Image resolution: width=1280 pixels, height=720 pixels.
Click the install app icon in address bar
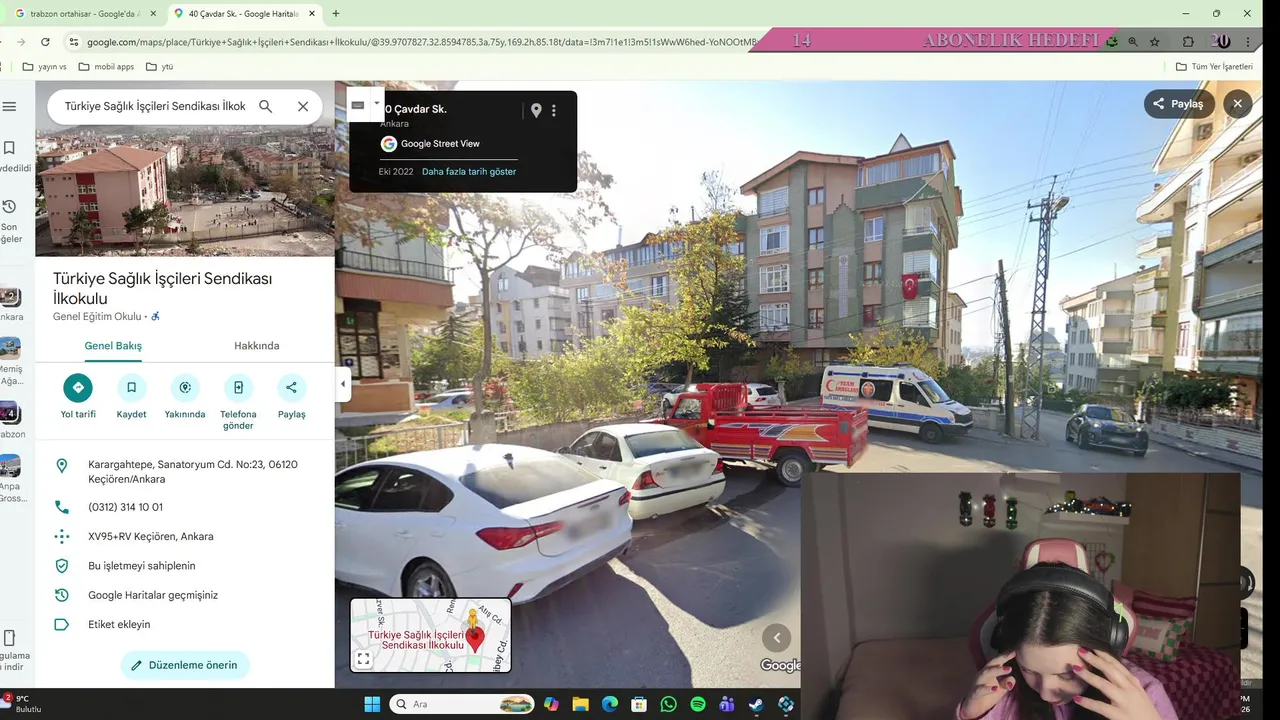click(1112, 42)
